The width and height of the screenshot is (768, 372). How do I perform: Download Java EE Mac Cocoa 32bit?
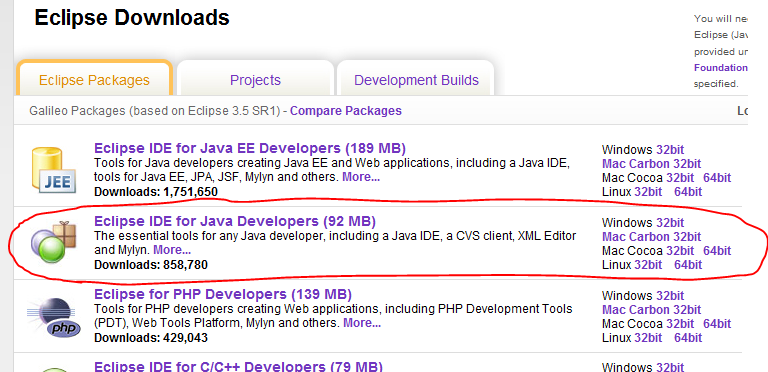[680, 178]
